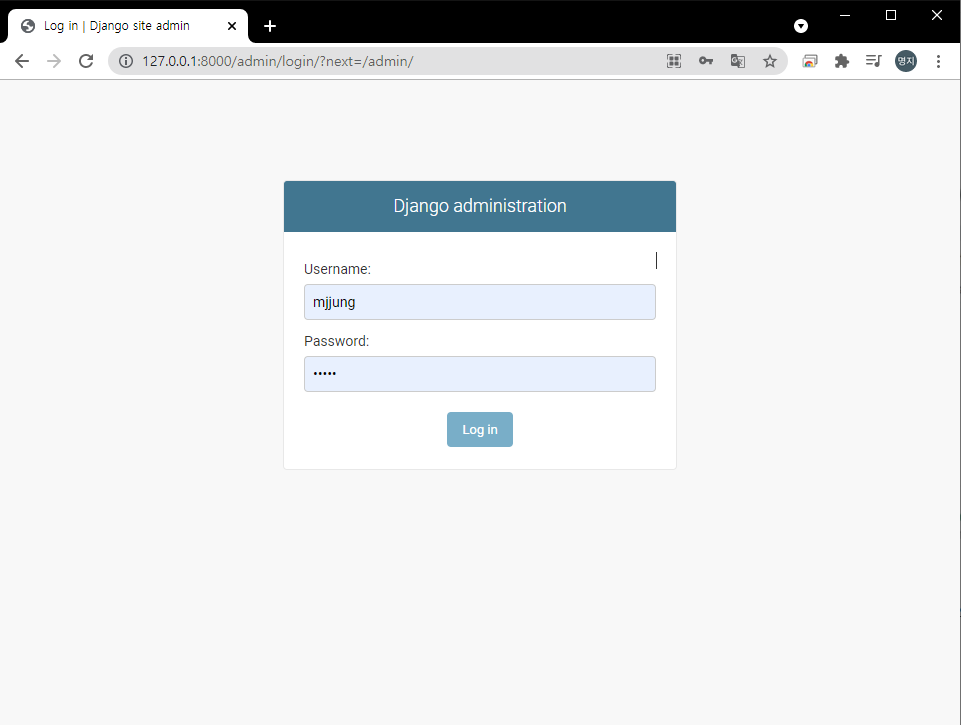The height and width of the screenshot is (725, 961).
Task: Click the Log in button
Action: tap(480, 430)
